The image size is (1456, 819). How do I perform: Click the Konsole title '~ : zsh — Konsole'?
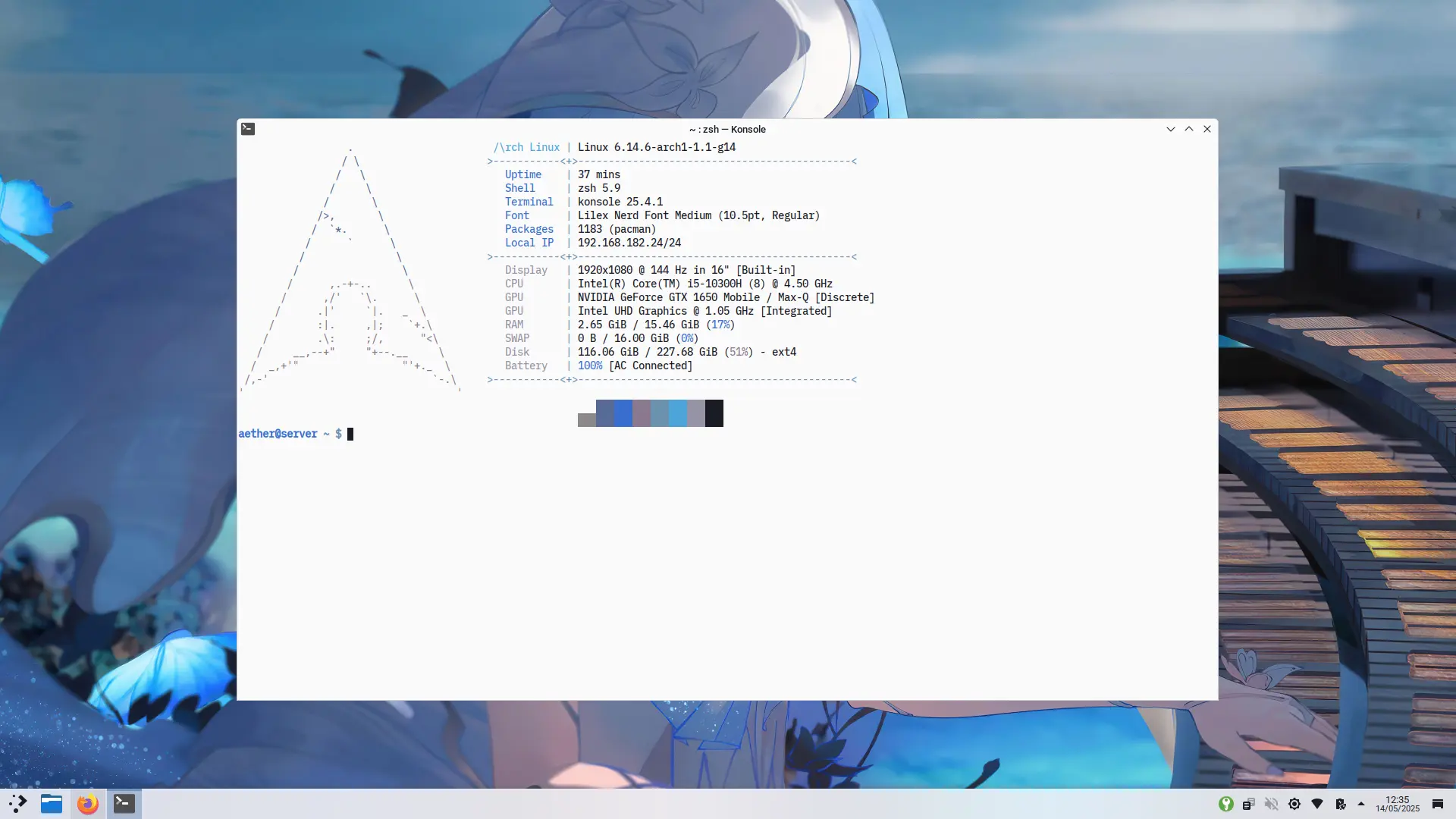(x=727, y=130)
